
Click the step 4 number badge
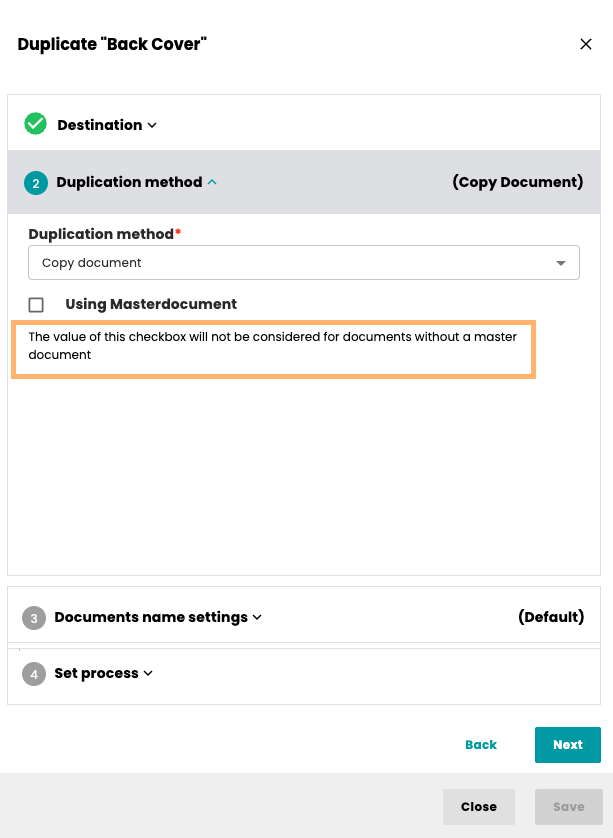34,674
